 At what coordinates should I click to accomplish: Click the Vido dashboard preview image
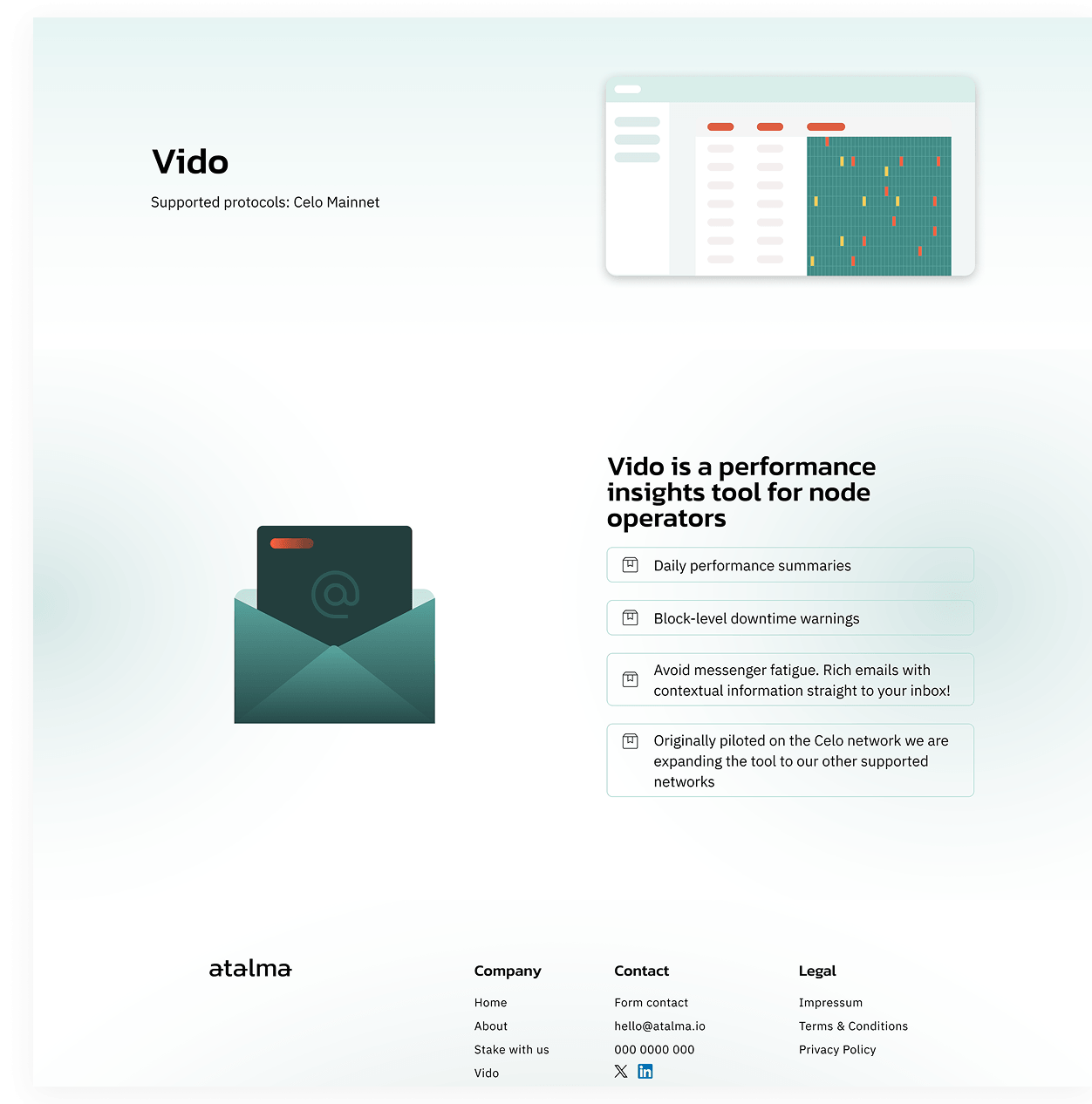coord(790,176)
